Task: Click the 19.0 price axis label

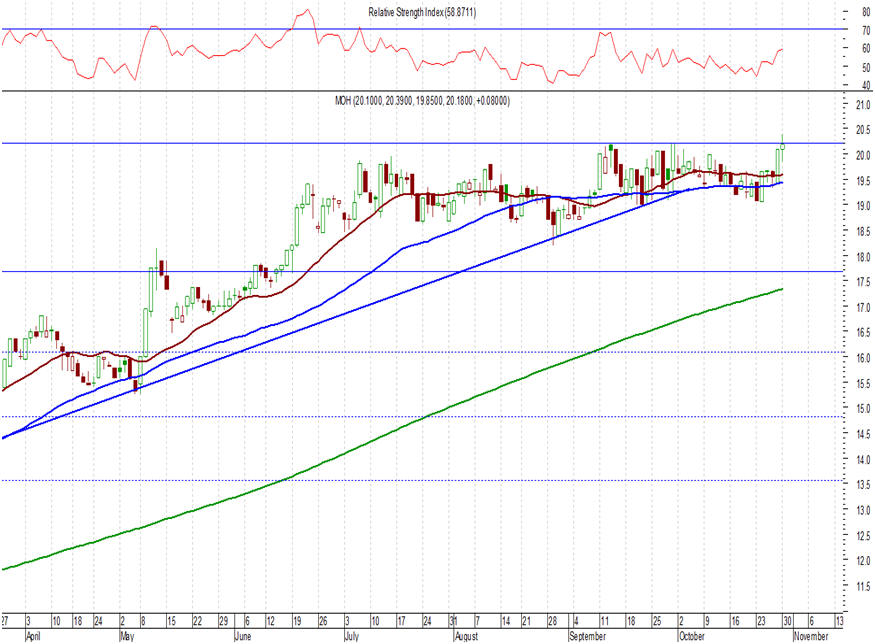Action: tap(863, 206)
